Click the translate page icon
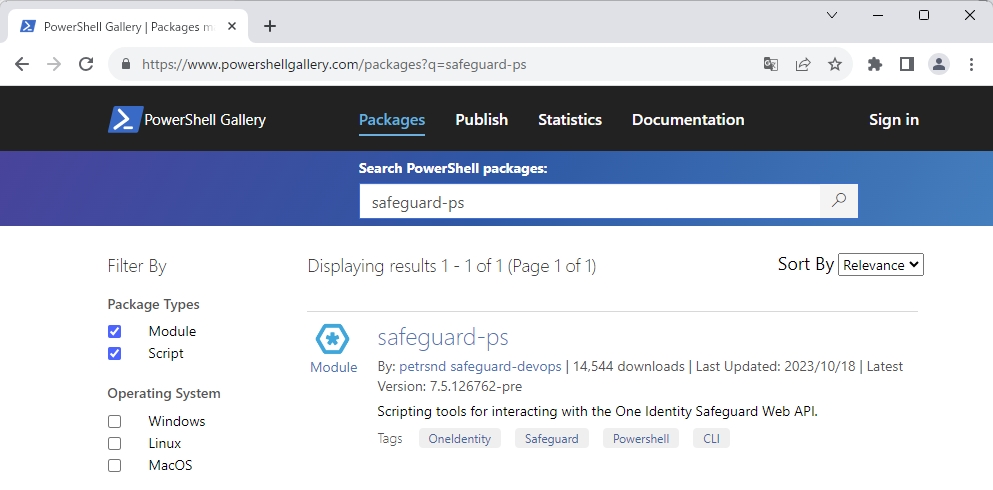993x490 pixels. (x=771, y=64)
